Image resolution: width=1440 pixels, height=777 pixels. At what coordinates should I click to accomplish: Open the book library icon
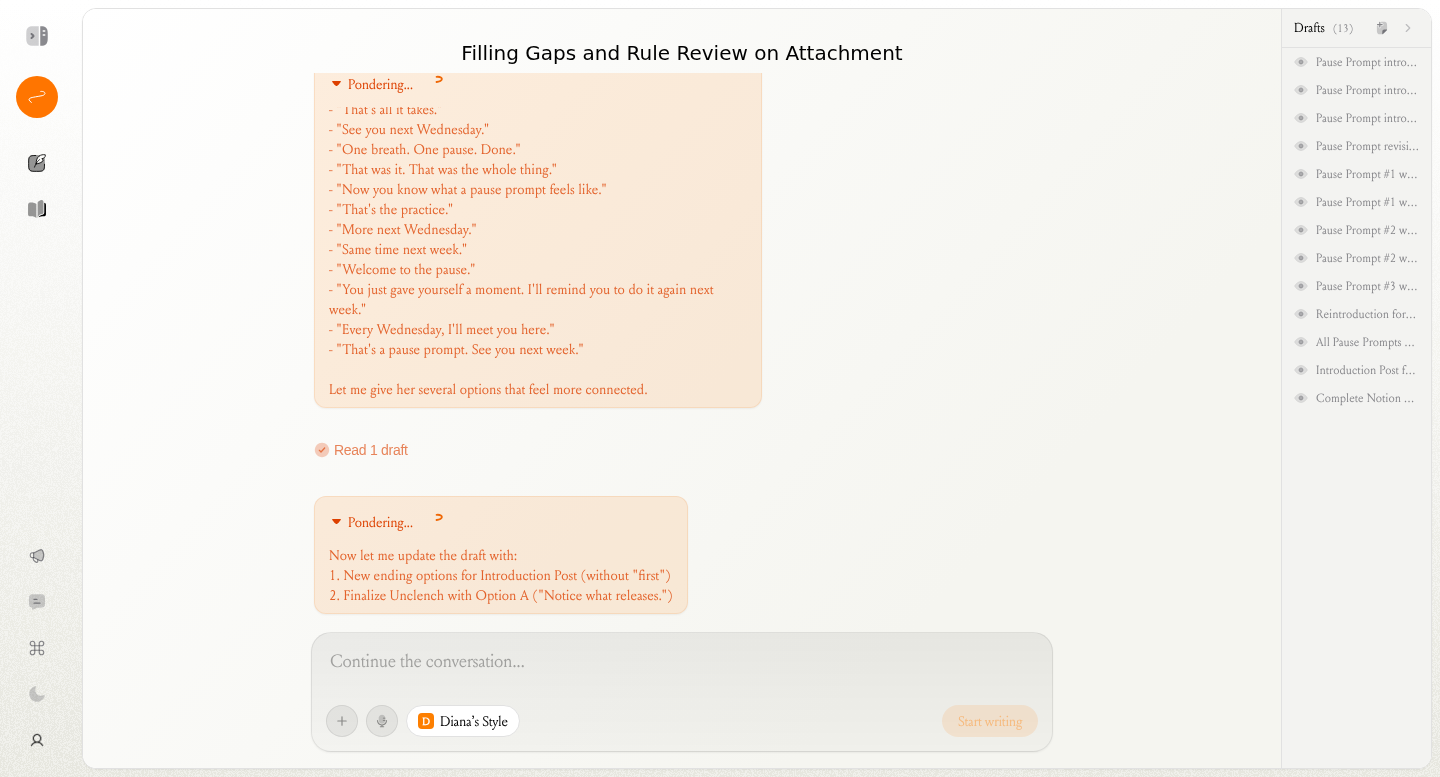pyautogui.click(x=37, y=209)
